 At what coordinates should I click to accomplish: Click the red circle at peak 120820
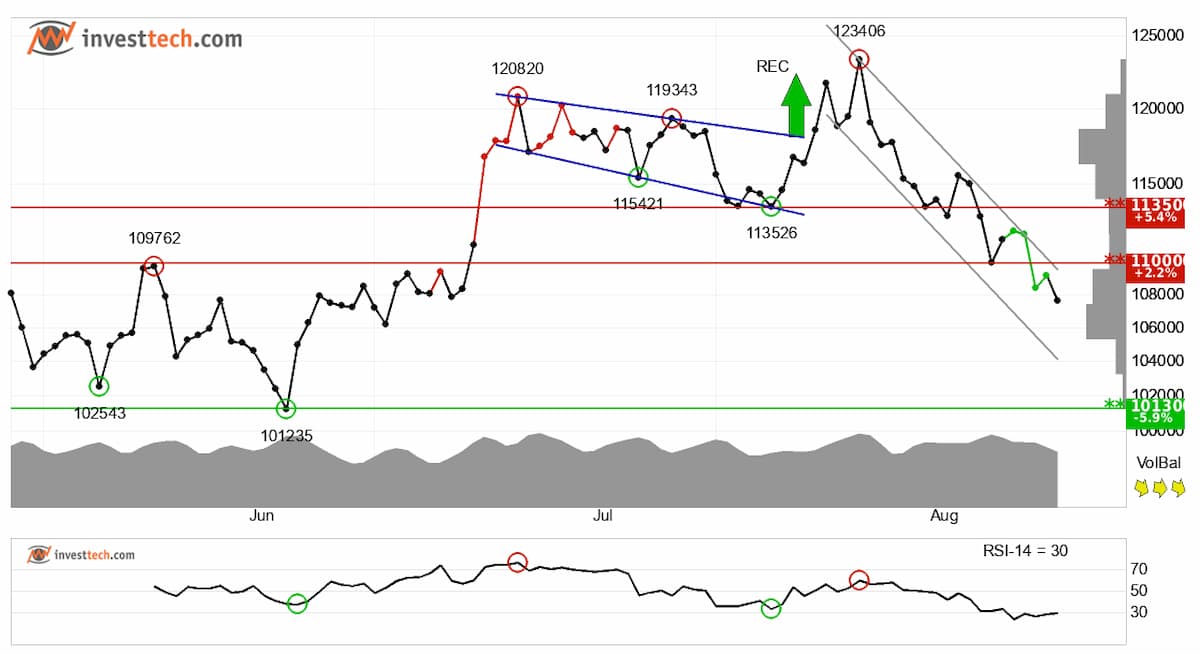click(517, 97)
